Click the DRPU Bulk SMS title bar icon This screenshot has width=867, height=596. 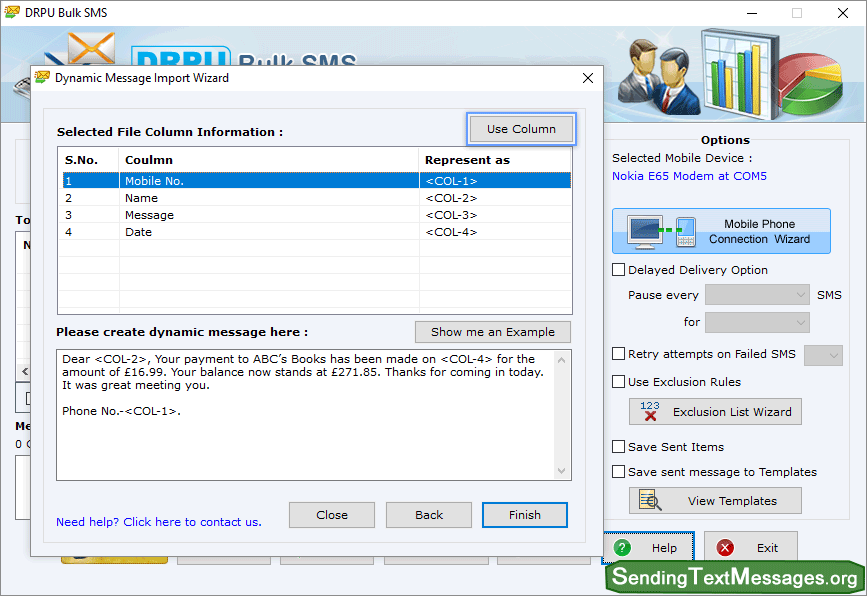click(x=12, y=12)
